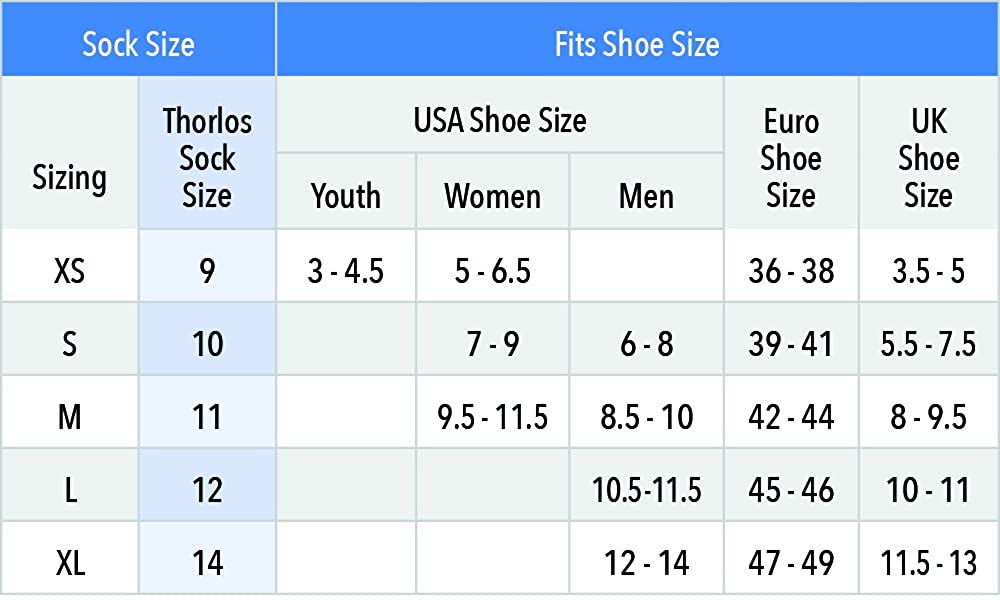The width and height of the screenshot is (1000, 600).
Task: Select the XS sizing row label
Action: coord(70,270)
